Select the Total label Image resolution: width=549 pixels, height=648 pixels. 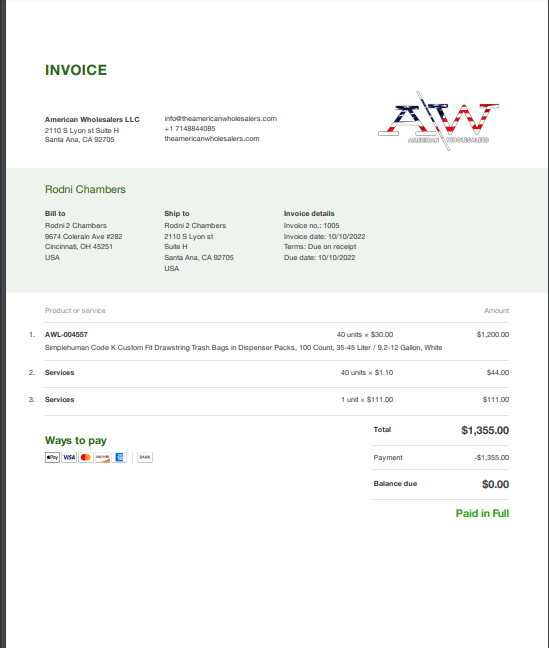coord(382,429)
